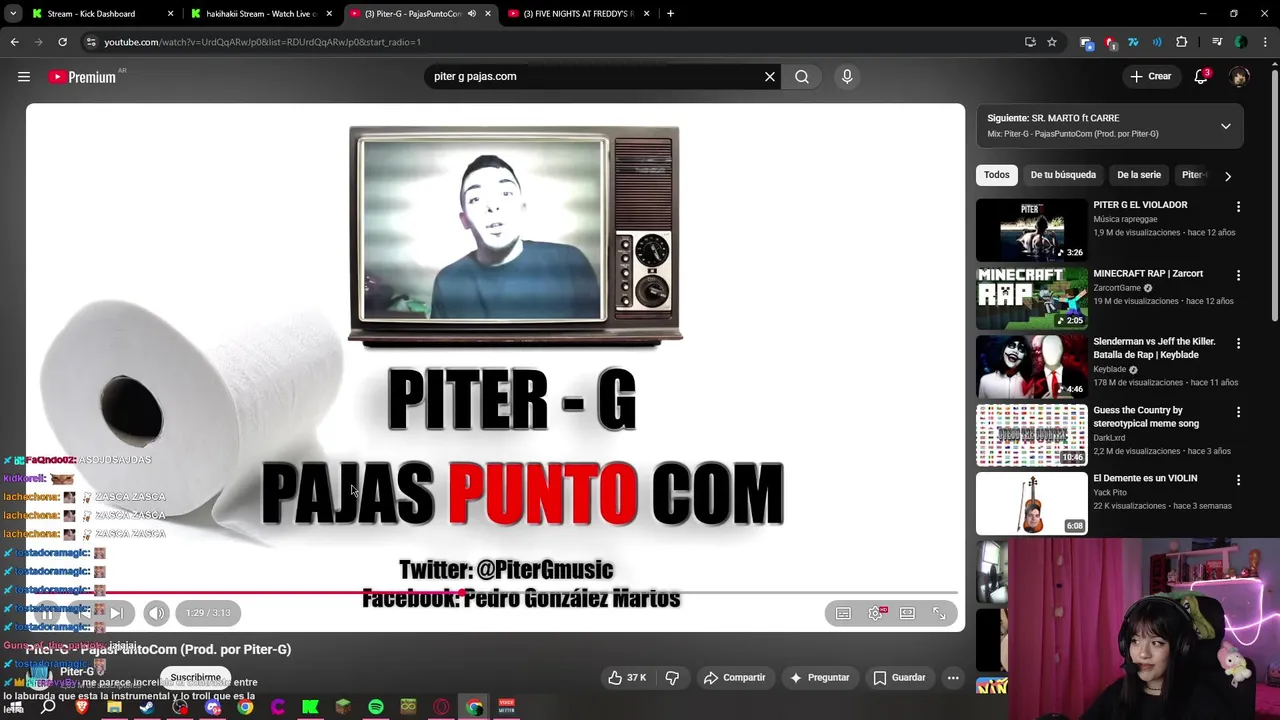Open the YouTube account avatar menu
Screen dimensions: 1280x720
tap(1239, 77)
